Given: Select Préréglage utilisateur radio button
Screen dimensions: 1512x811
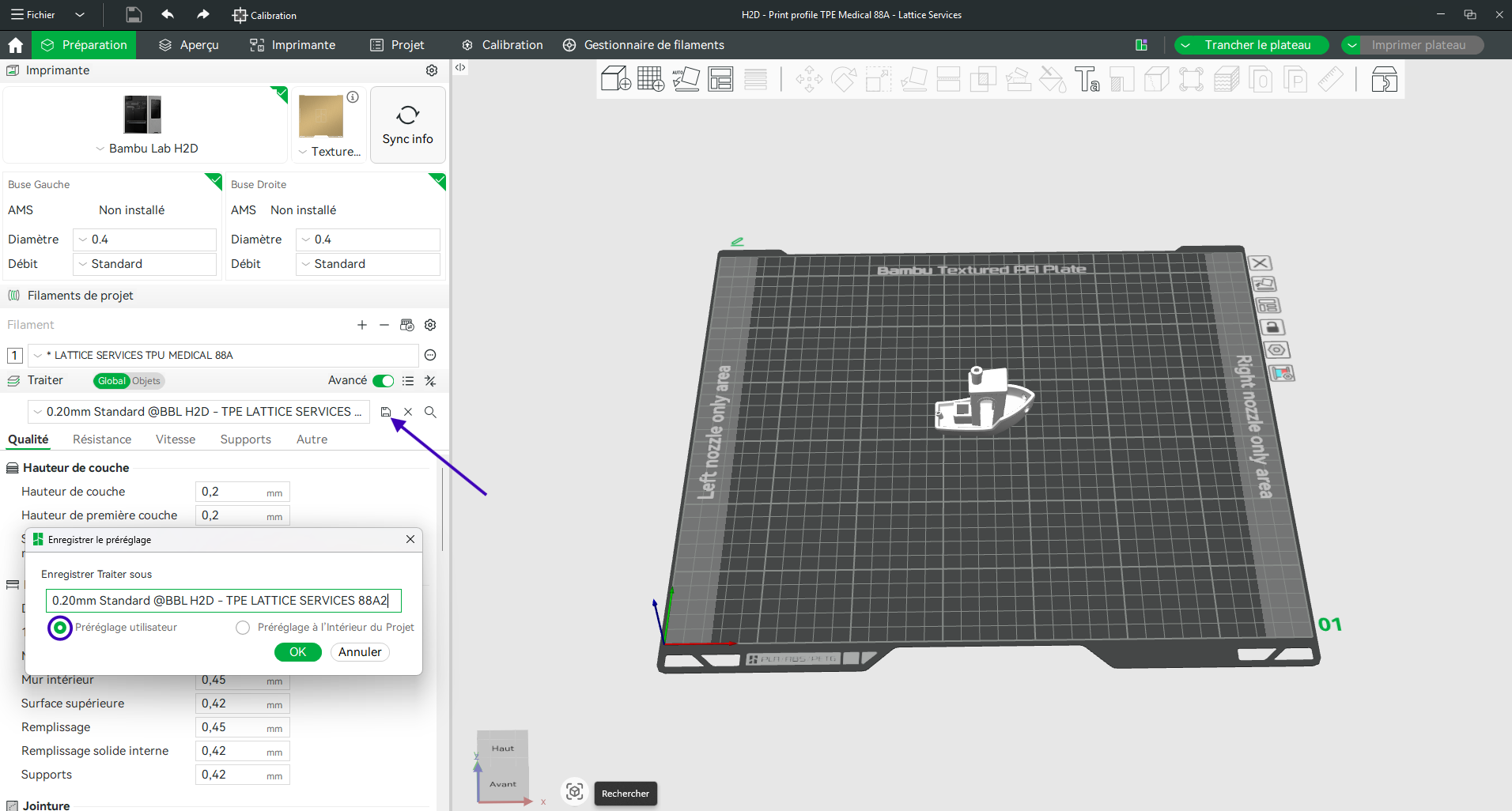Looking at the screenshot, I should [60, 628].
